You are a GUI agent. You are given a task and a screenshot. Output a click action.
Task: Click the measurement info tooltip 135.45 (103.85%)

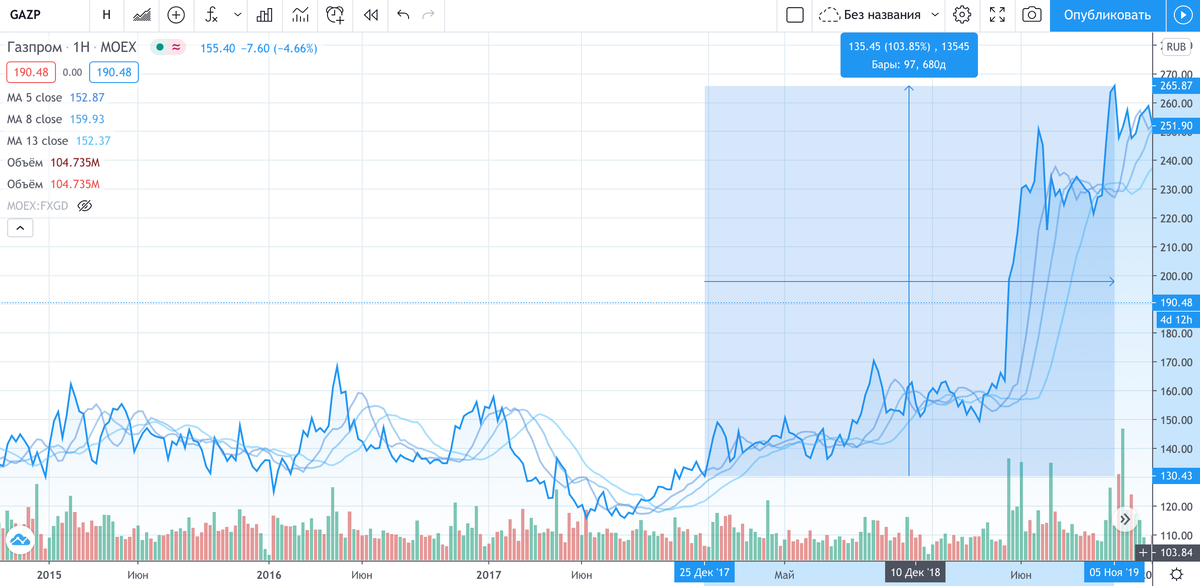click(908, 55)
